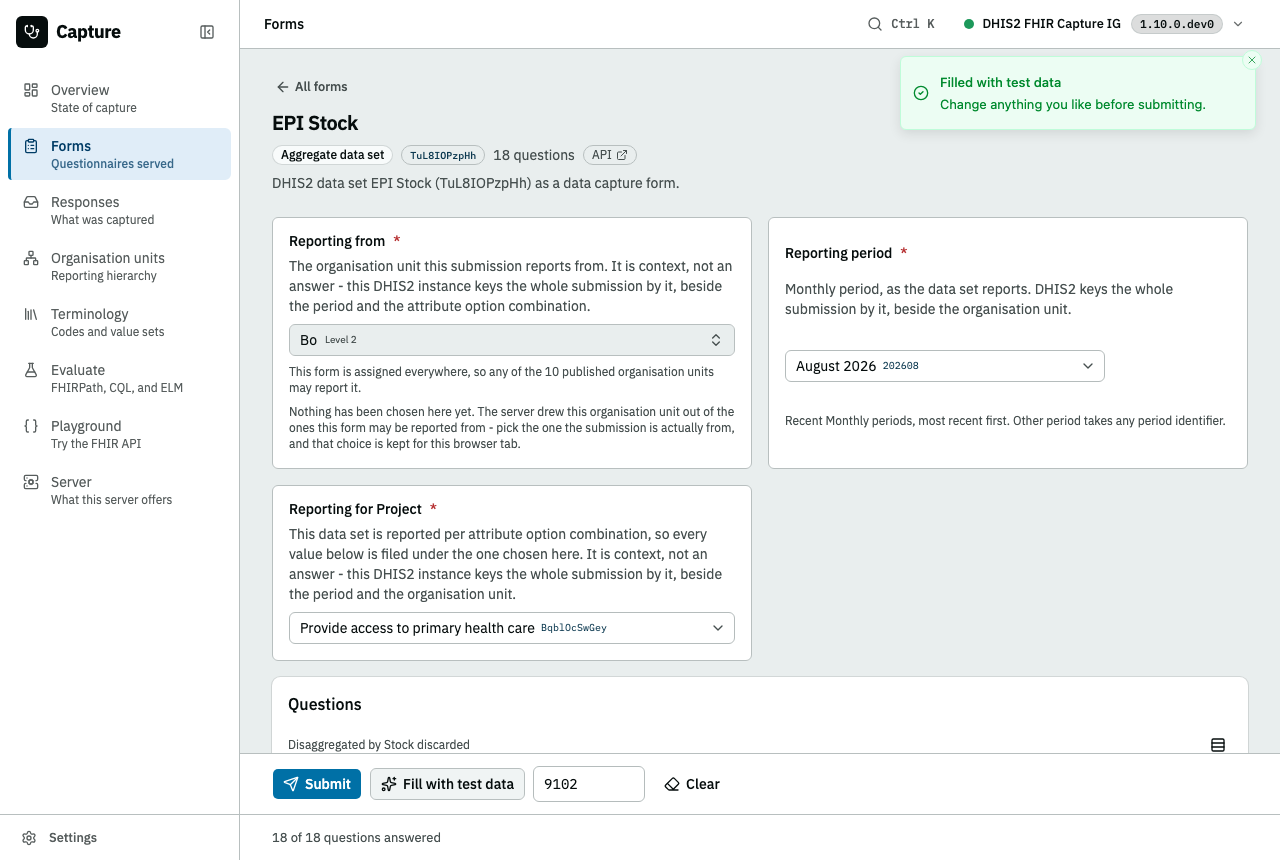Click the Ctrl K shortcut hint

(x=913, y=24)
